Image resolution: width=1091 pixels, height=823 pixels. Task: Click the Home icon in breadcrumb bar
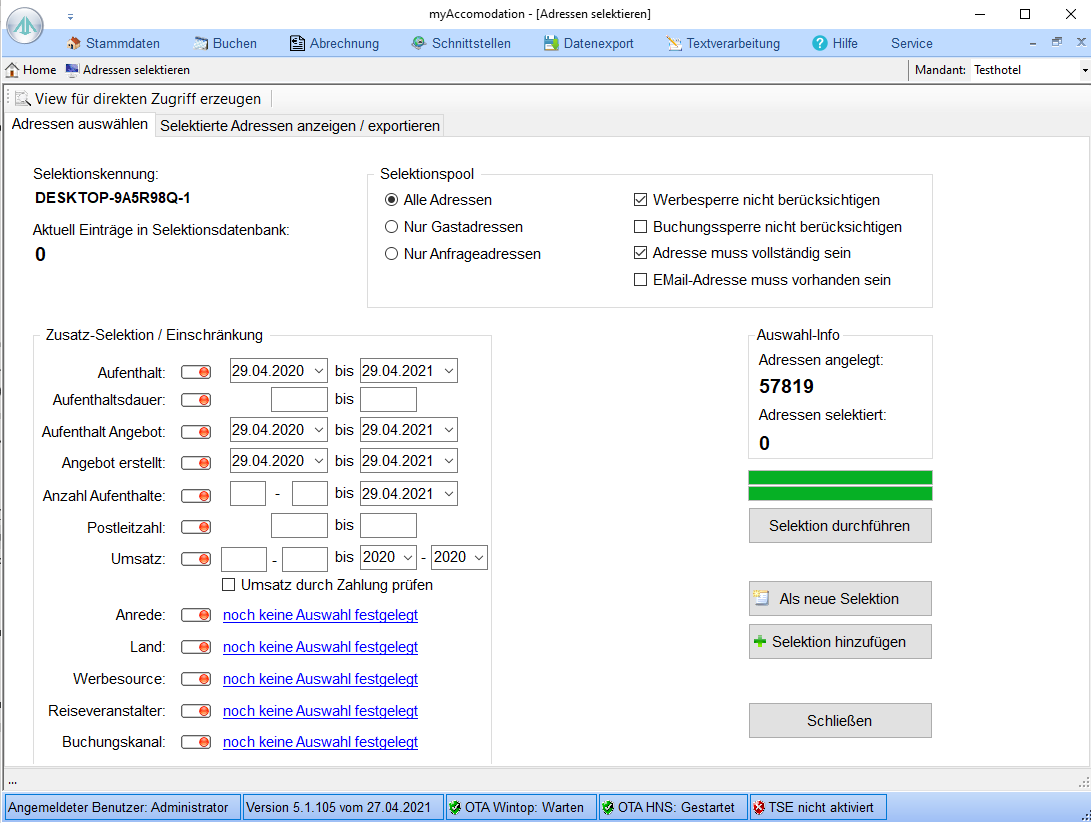pyautogui.click(x=12, y=70)
